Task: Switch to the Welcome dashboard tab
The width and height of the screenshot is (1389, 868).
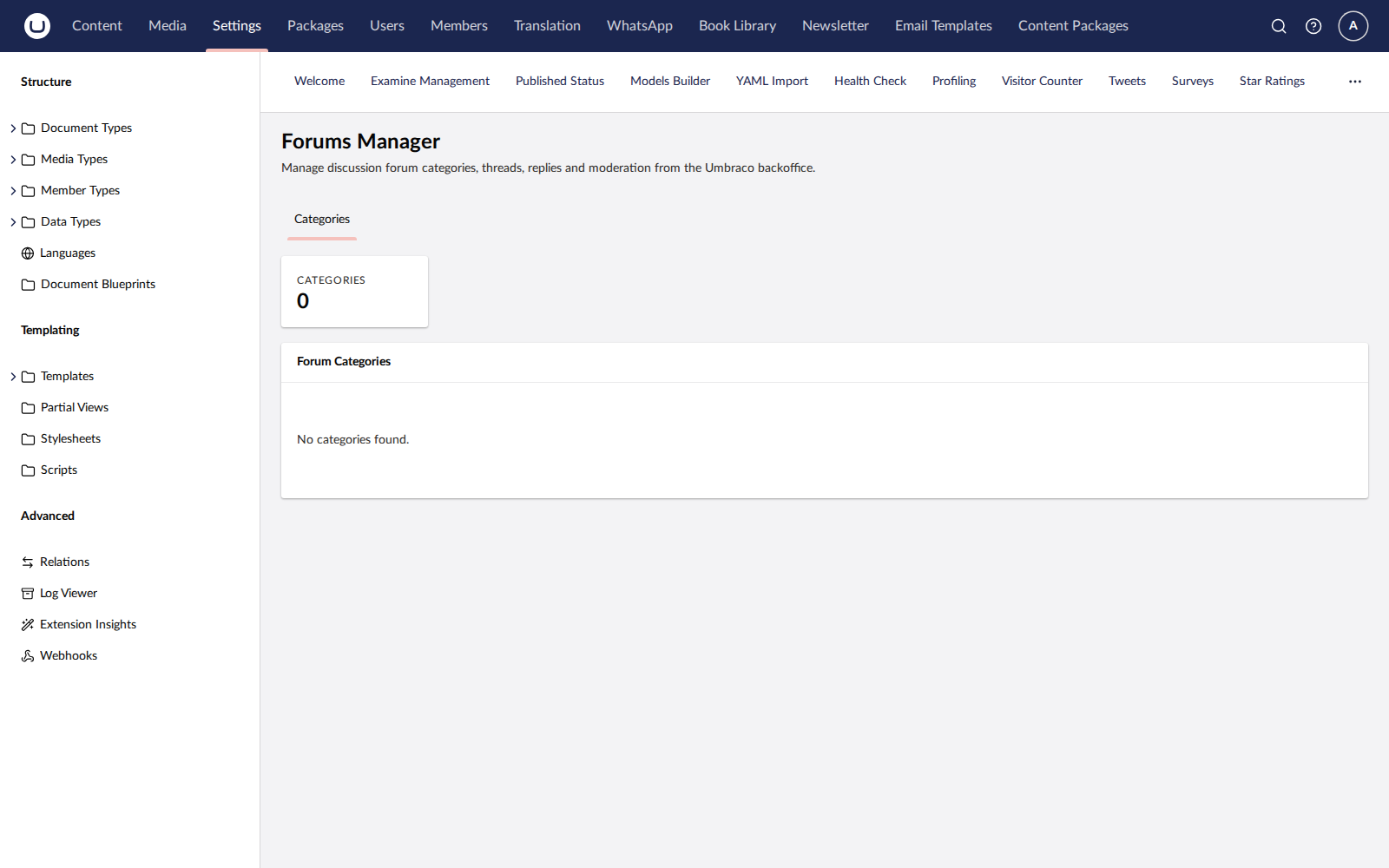Action: [319, 82]
